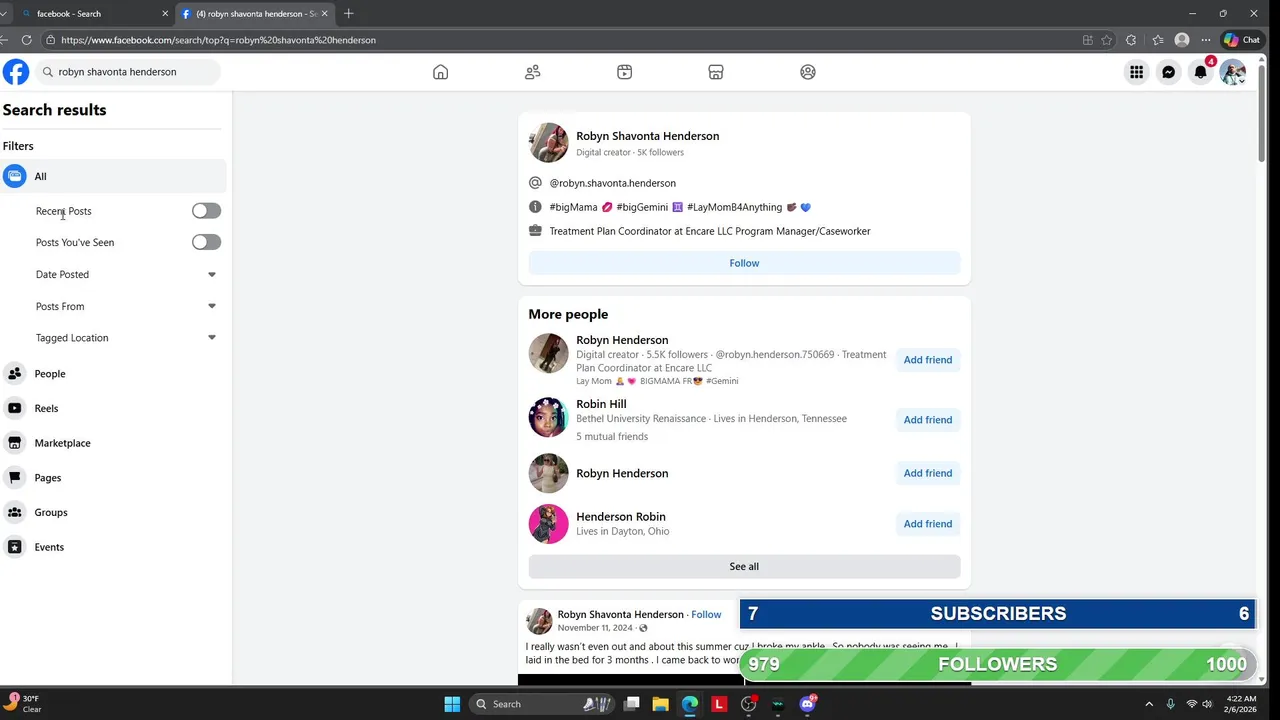Open Henderson Robin profile link

click(620, 517)
